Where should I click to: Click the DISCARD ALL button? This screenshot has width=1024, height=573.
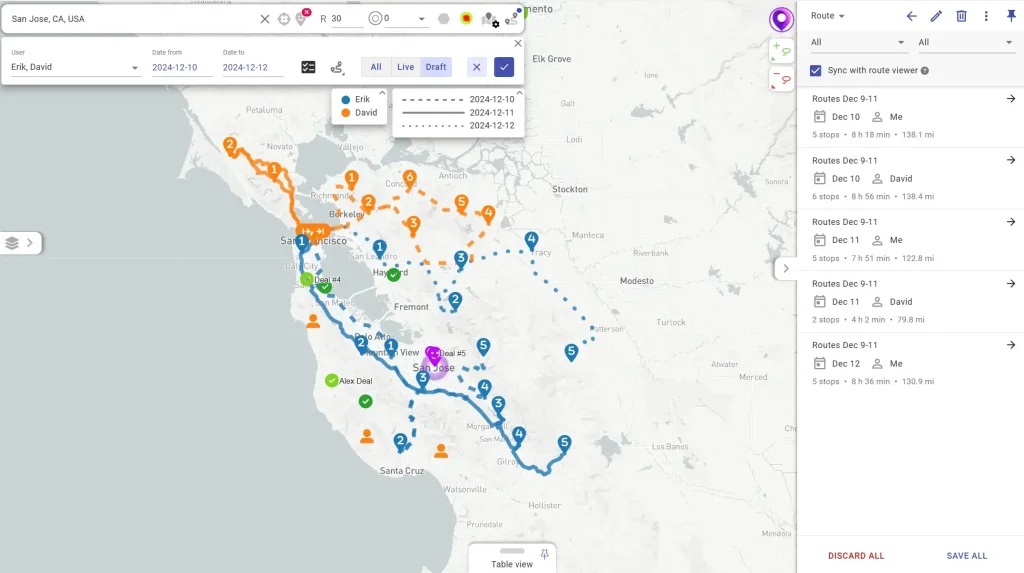[x=856, y=556]
